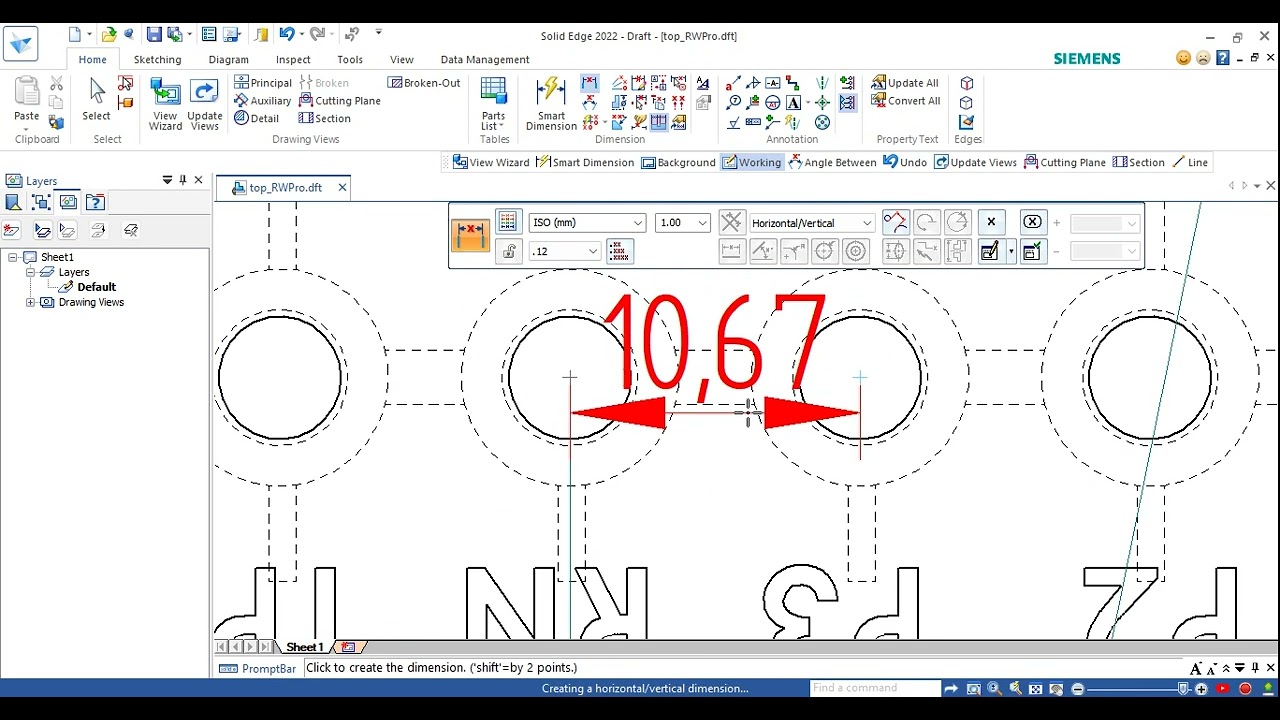Switch to the Inspect tab
The height and width of the screenshot is (720, 1280).
(x=293, y=60)
